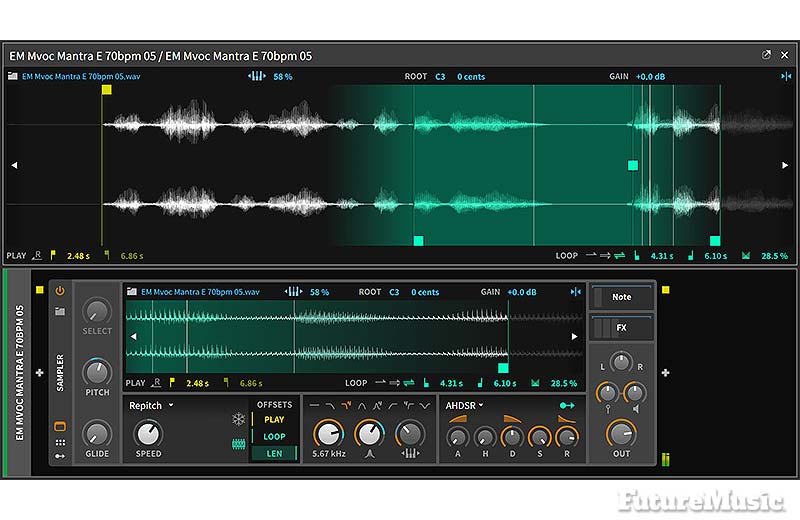This screenshot has height=520, width=800.
Task: Add device with plus before Sampler
Action: coord(40,373)
